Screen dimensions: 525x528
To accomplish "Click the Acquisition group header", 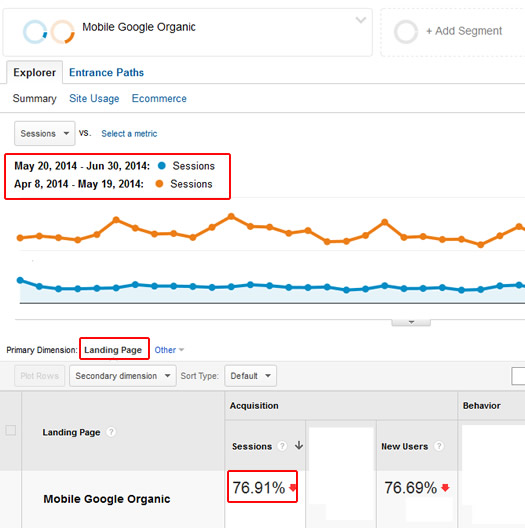I will tap(254, 406).
